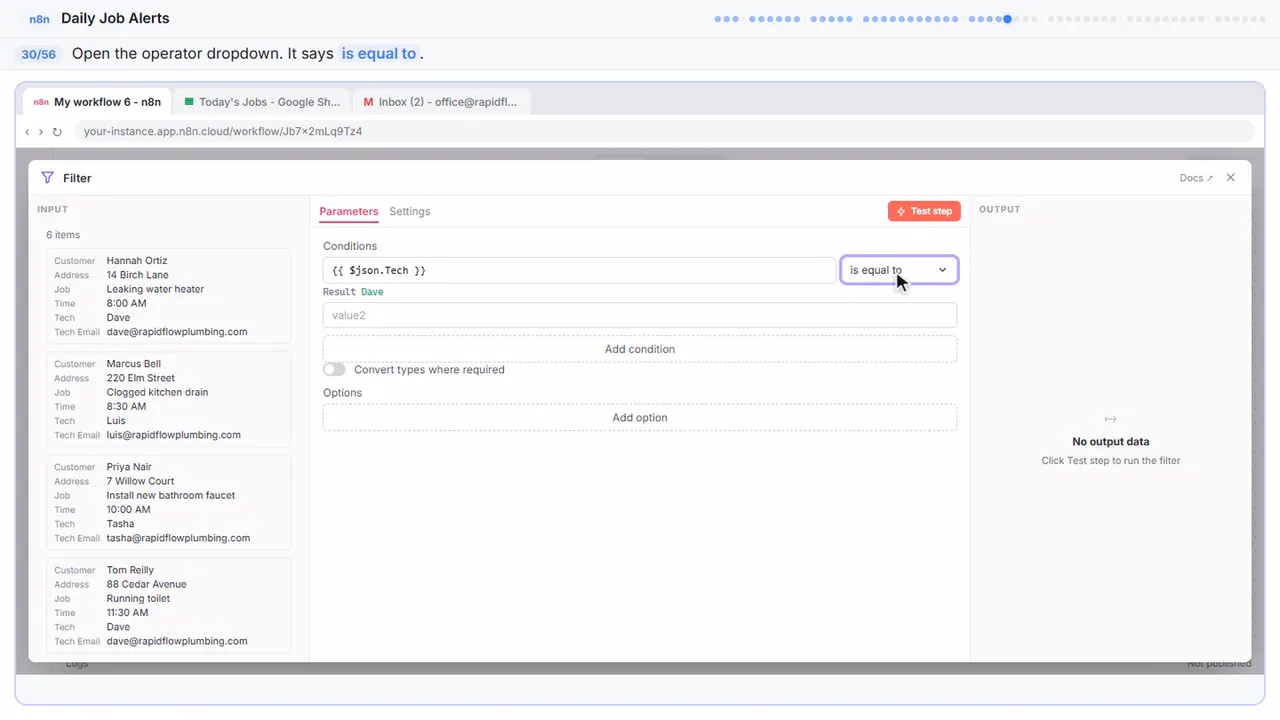Click the Daily Job Alerts title
Image resolution: width=1280 pixels, height=720 pixels.
click(115, 18)
